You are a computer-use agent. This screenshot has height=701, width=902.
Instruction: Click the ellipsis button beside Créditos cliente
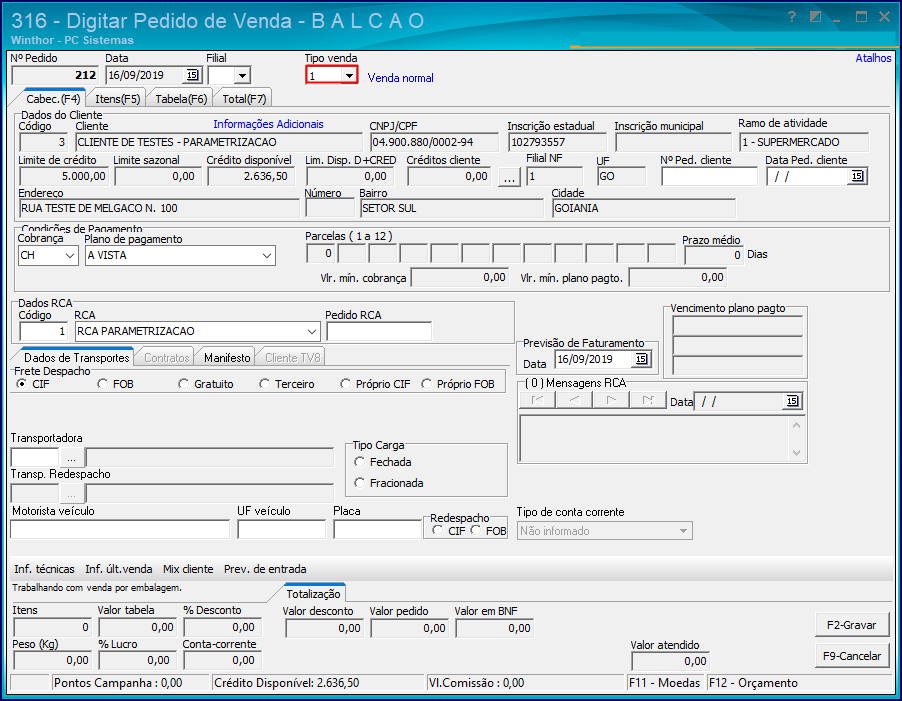point(509,177)
